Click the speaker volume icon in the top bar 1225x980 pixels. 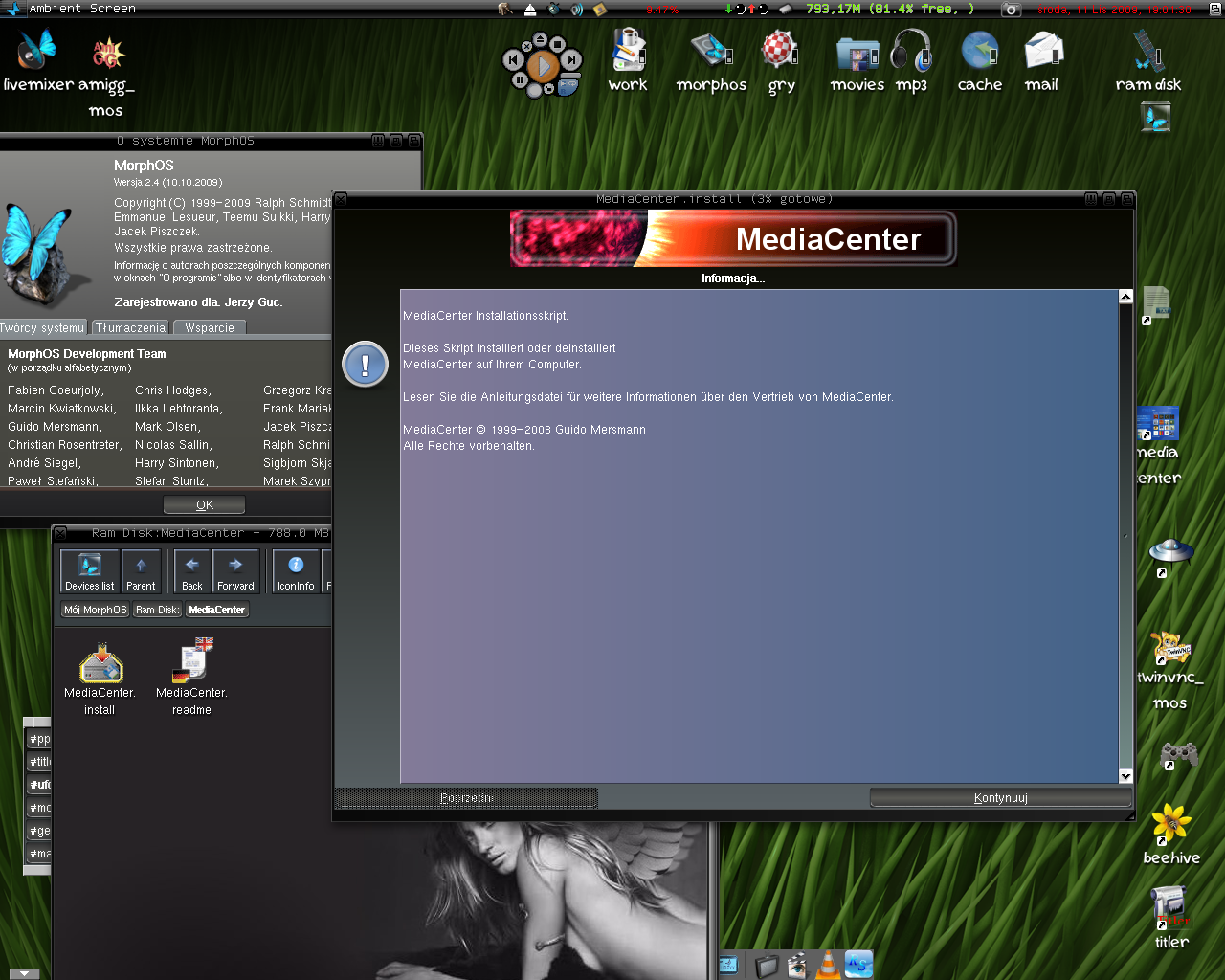click(577, 9)
